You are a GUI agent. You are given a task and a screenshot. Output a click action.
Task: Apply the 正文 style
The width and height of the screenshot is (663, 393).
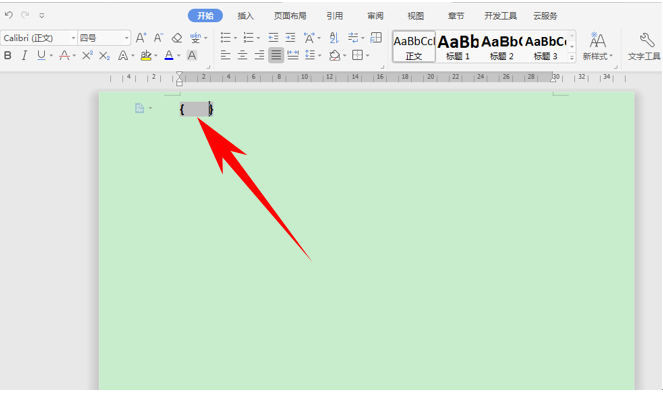click(414, 47)
